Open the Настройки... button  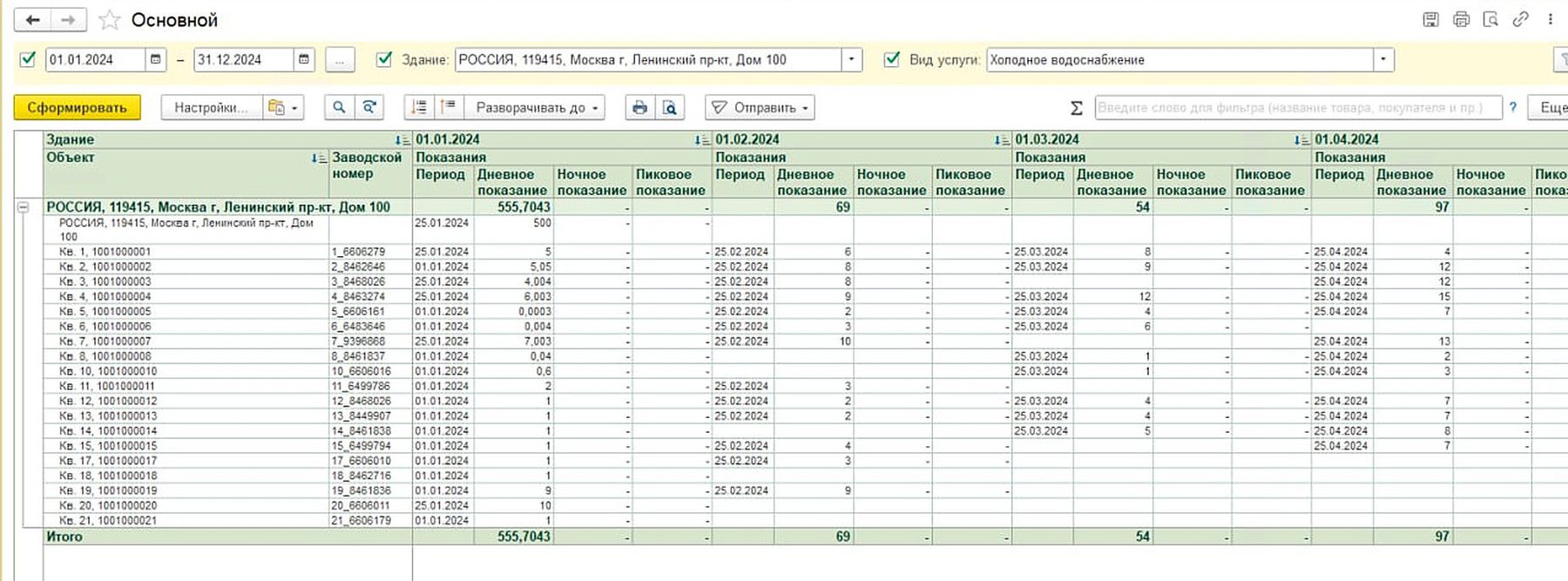tap(210, 107)
